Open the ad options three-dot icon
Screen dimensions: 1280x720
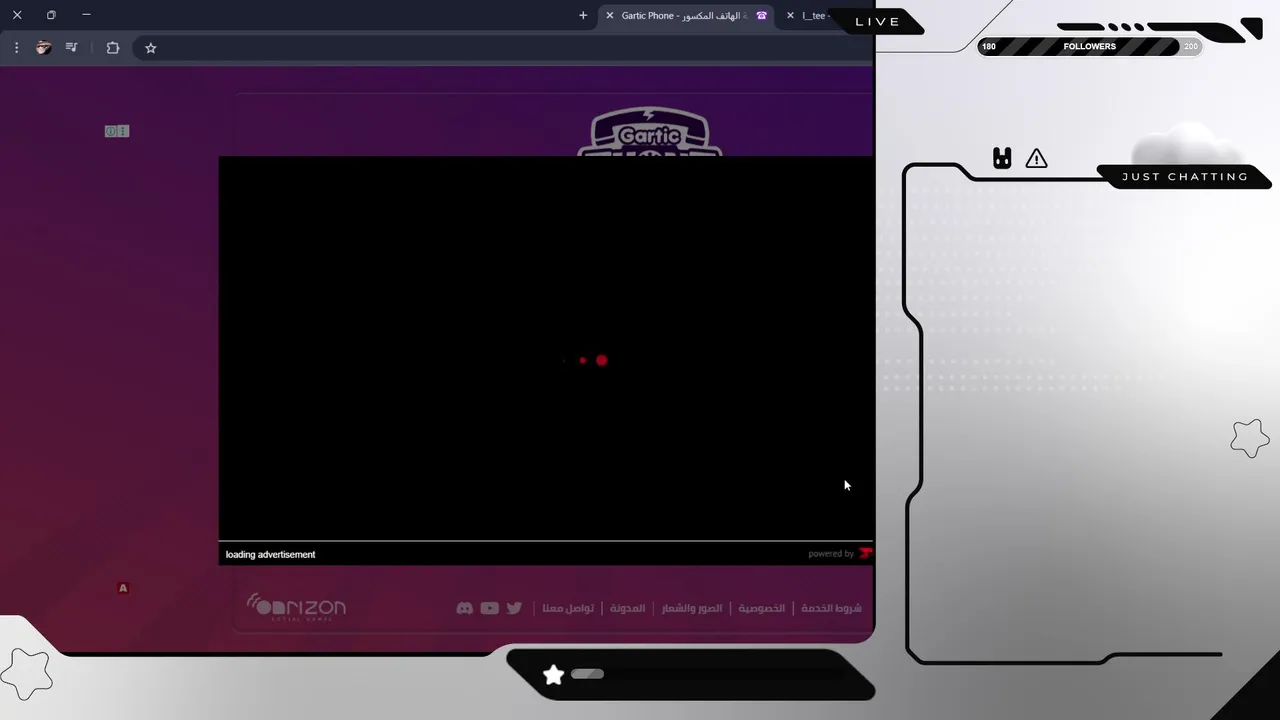tap(123, 131)
